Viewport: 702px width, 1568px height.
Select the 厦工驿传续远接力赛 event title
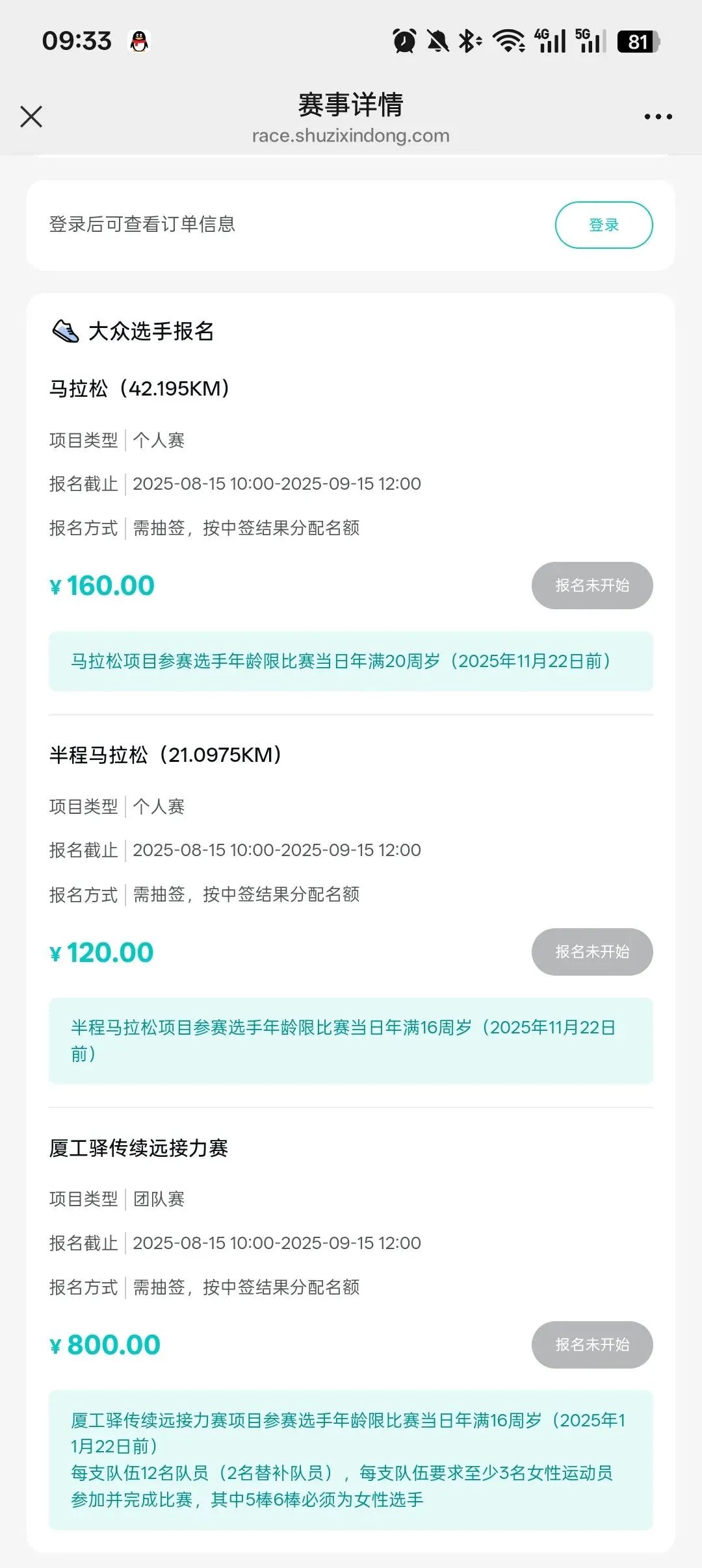click(x=138, y=1148)
